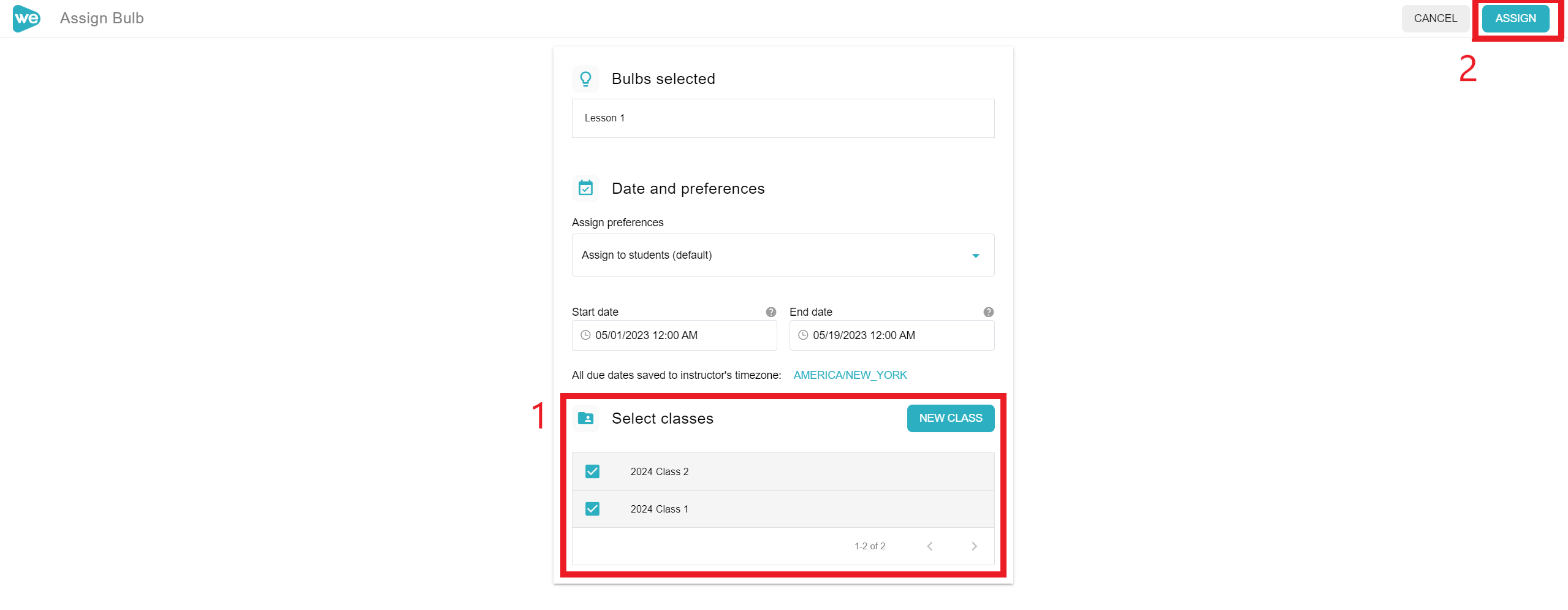Expand dropdown arrow for Assign to students
The image size is (1568, 610).
(975, 256)
